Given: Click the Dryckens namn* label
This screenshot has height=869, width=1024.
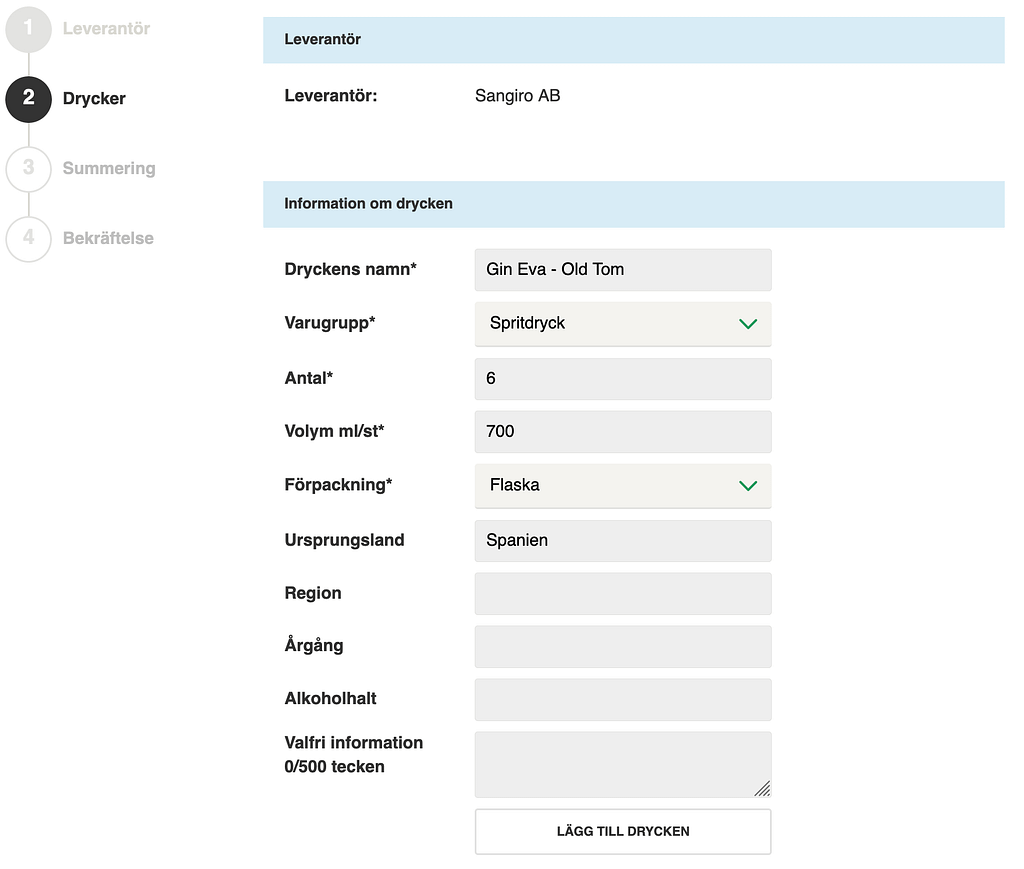Looking at the screenshot, I should coord(350,269).
